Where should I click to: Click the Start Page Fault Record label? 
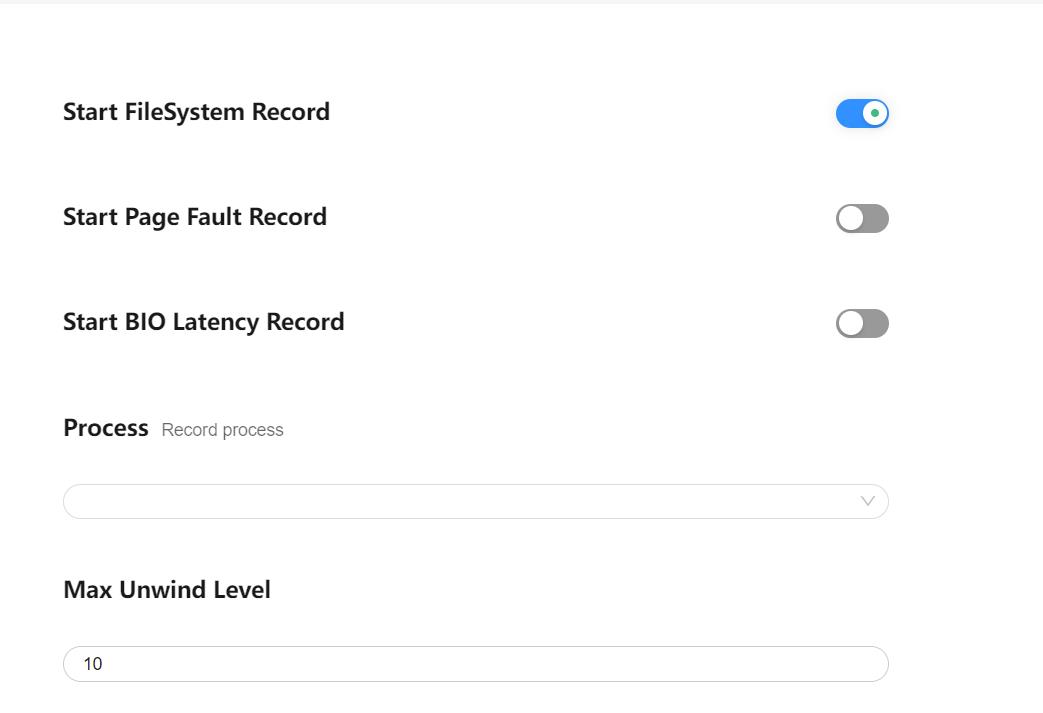[195, 217]
